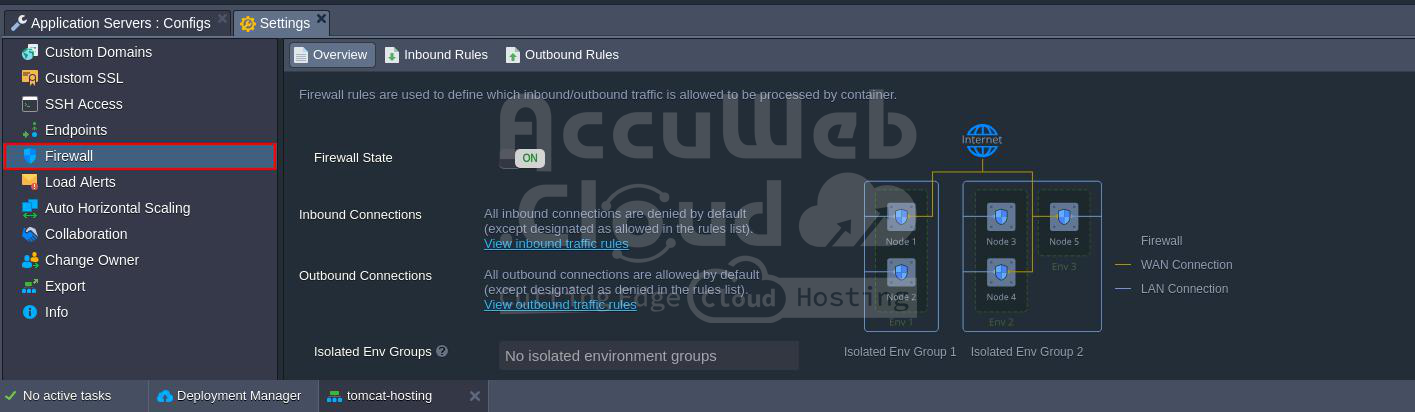Image resolution: width=1415 pixels, height=412 pixels.
Task: Click the Collaboration icon in sidebar
Action: (29, 234)
